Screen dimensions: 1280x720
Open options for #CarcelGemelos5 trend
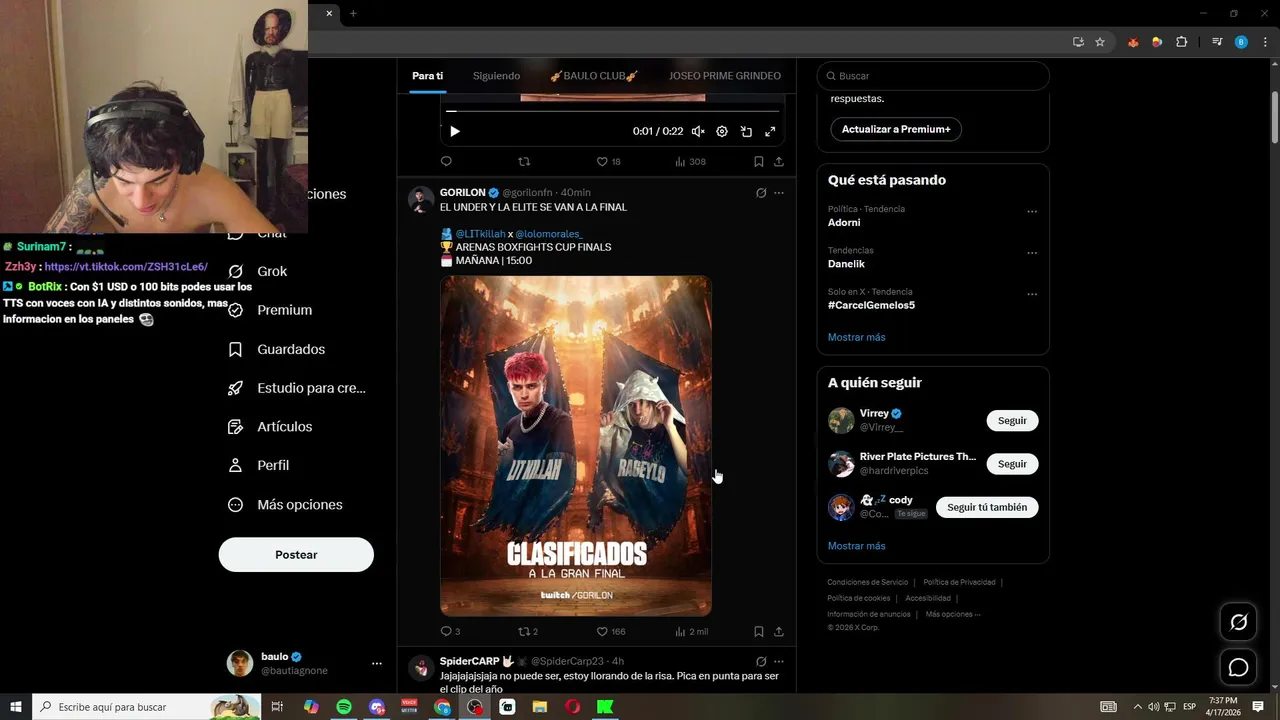point(1032,295)
